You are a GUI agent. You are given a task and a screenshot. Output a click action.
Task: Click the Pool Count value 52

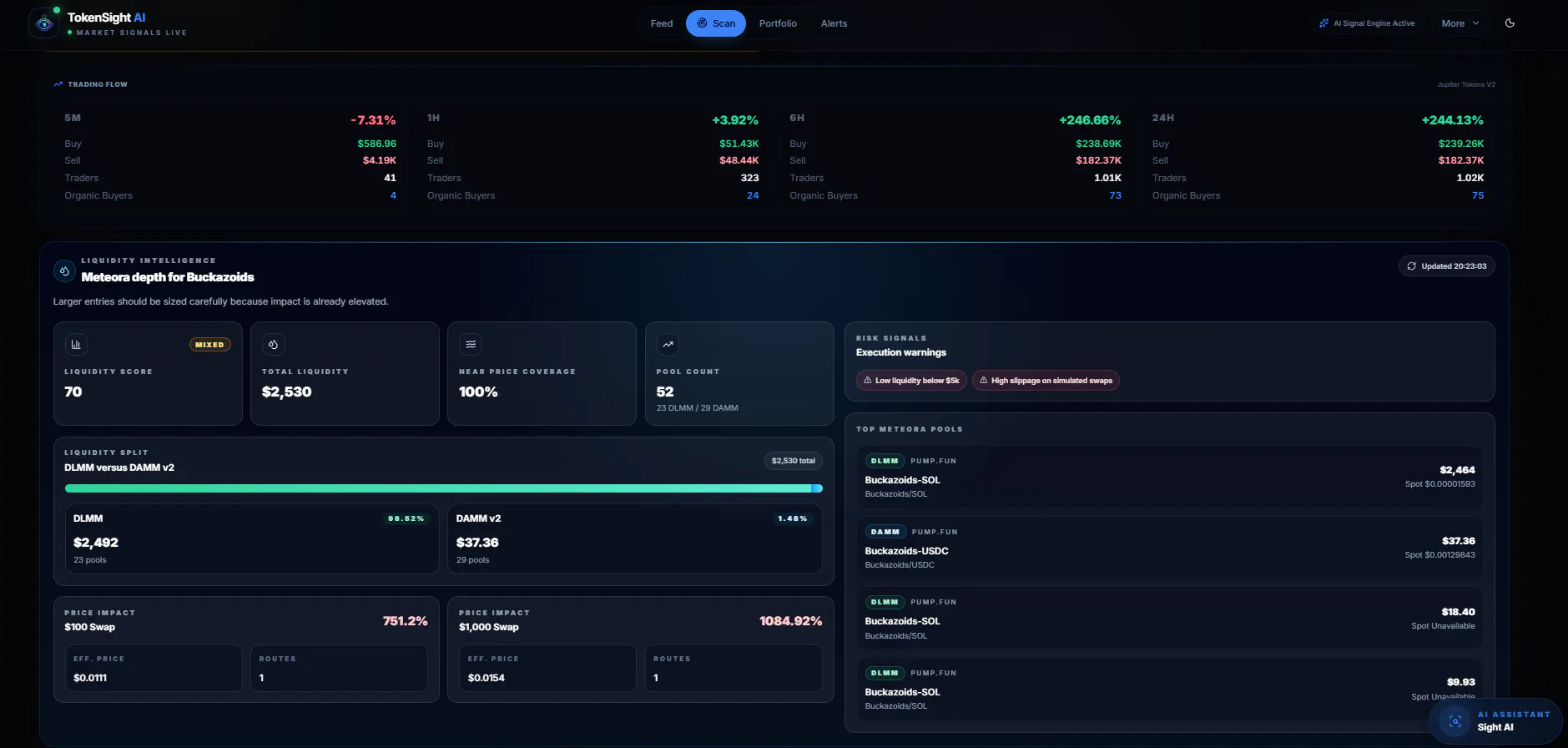pos(665,392)
